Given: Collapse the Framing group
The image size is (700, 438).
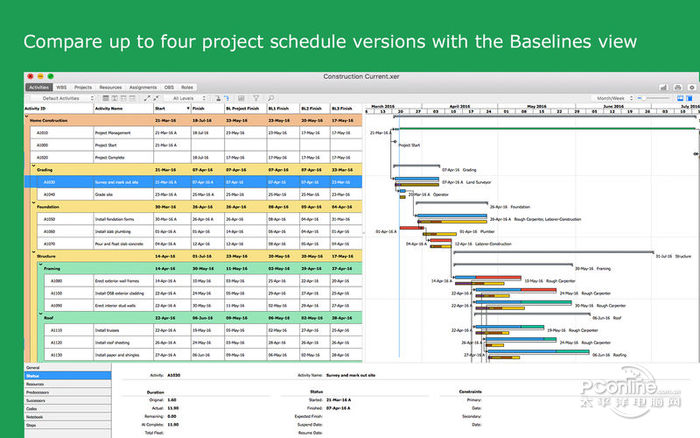Looking at the screenshot, I should click(41, 264).
